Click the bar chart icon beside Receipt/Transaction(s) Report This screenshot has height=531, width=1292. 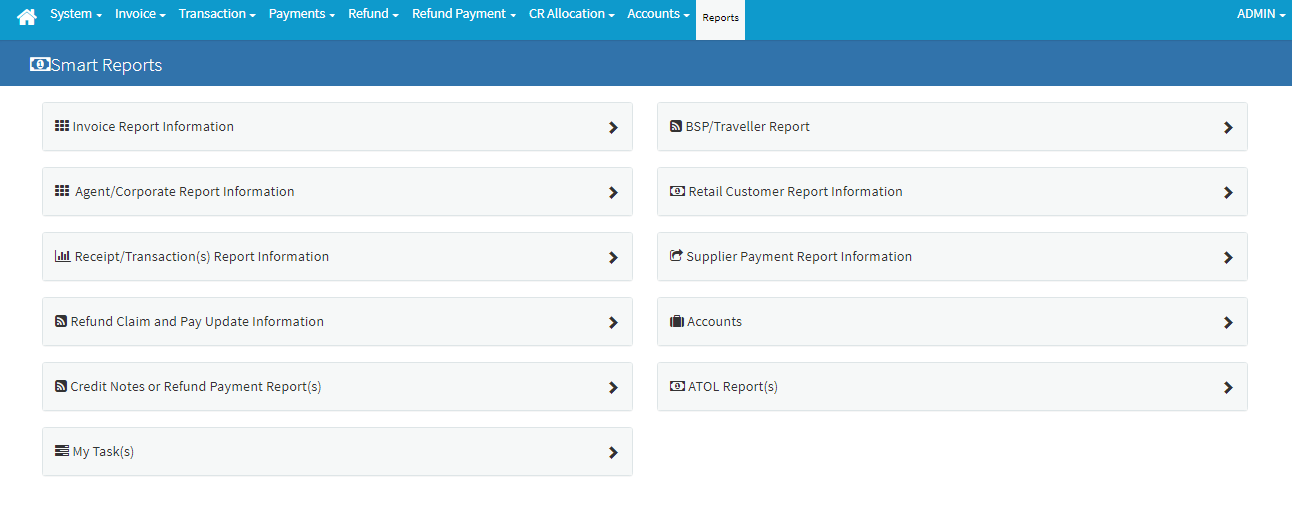[62, 256]
